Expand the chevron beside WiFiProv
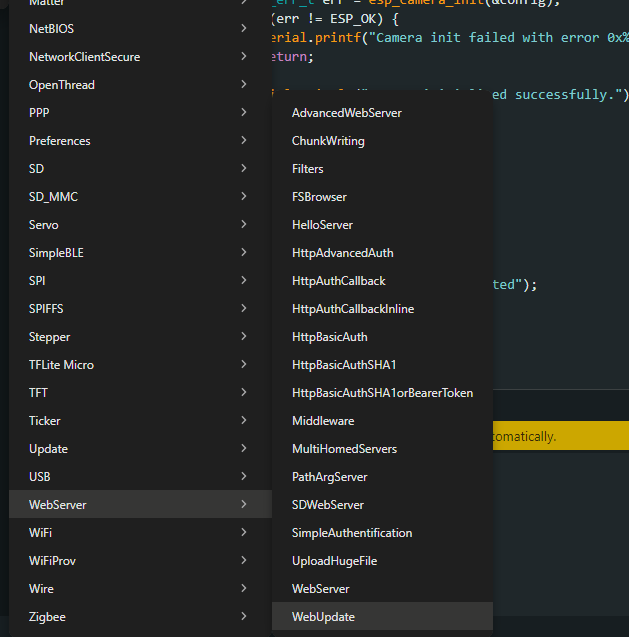Viewport: 629px width, 637px height. click(244, 561)
